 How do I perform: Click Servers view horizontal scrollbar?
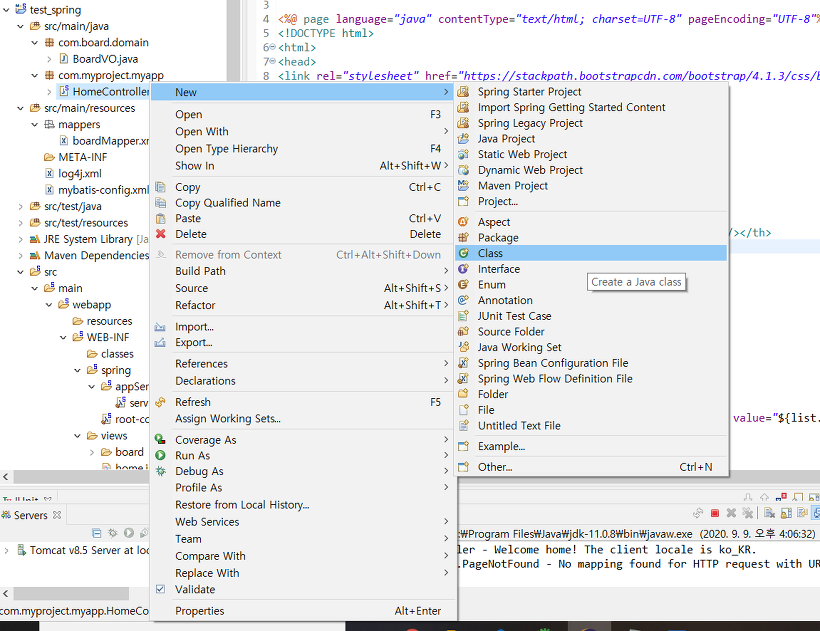(71, 593)
